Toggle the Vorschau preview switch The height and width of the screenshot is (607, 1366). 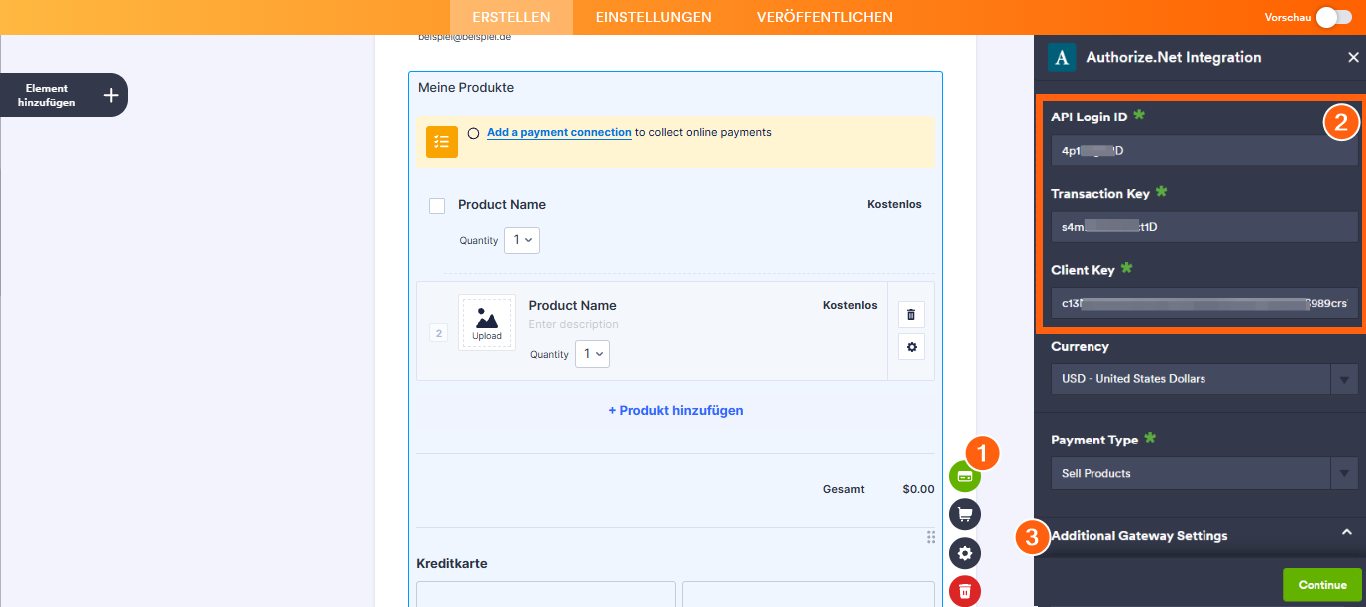[x=1334, y=17]
